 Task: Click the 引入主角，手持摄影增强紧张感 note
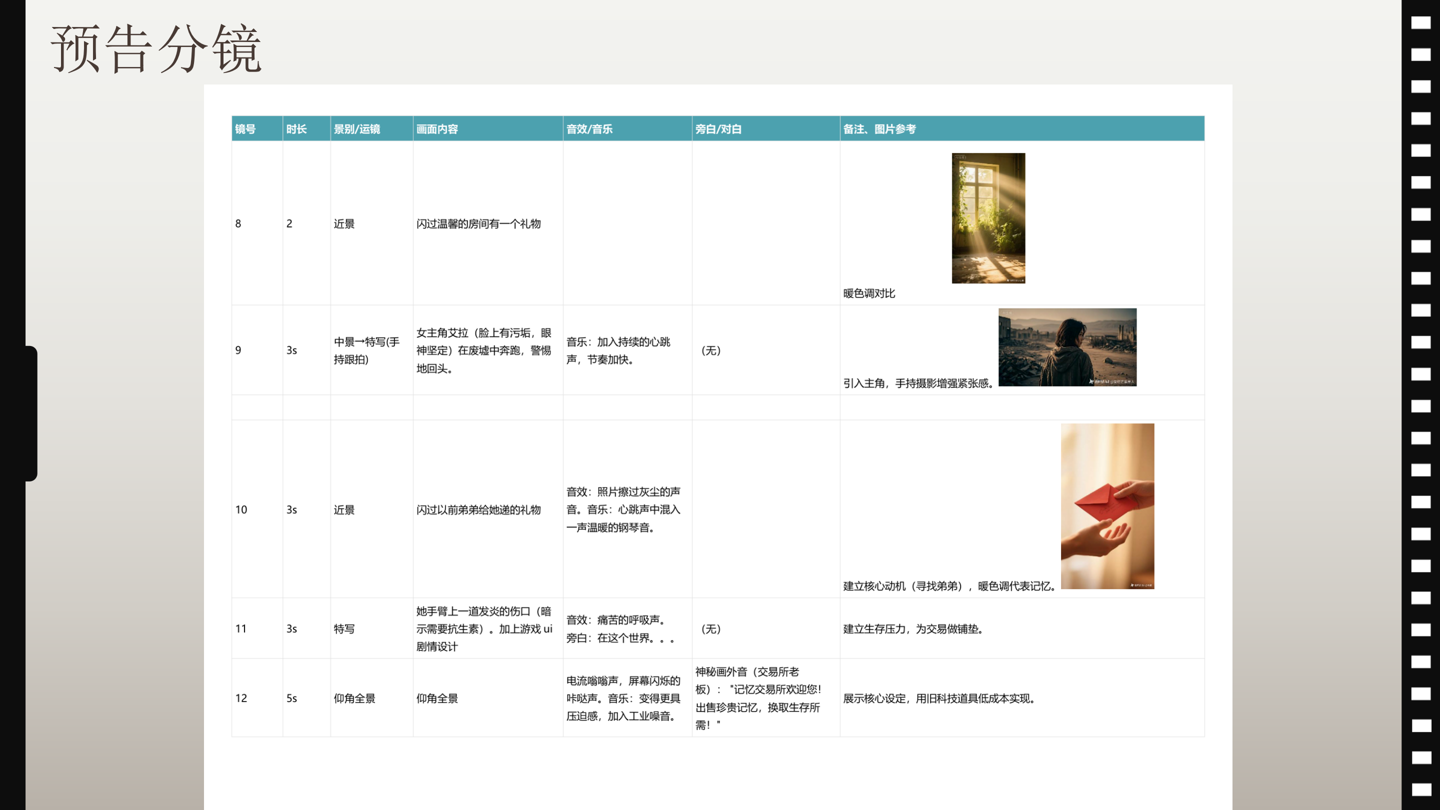coord(919,383)
